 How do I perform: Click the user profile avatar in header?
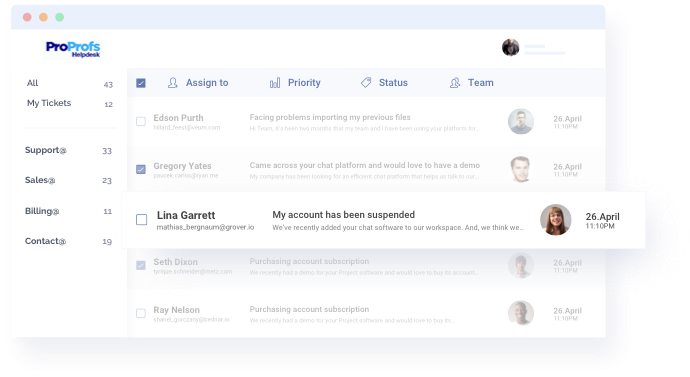(510, 48)
